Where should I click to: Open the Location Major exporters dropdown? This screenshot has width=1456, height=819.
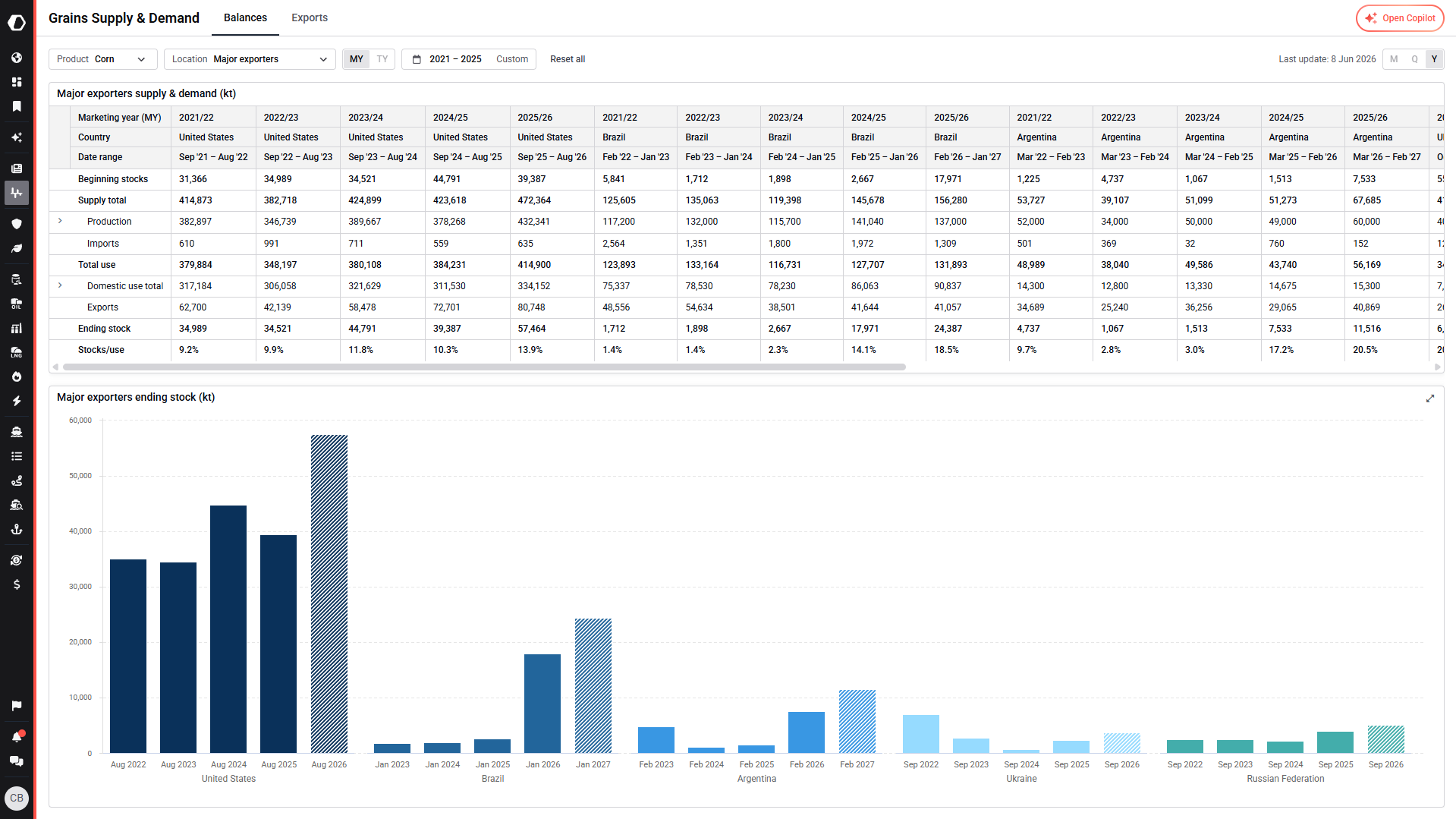(250, 59)
